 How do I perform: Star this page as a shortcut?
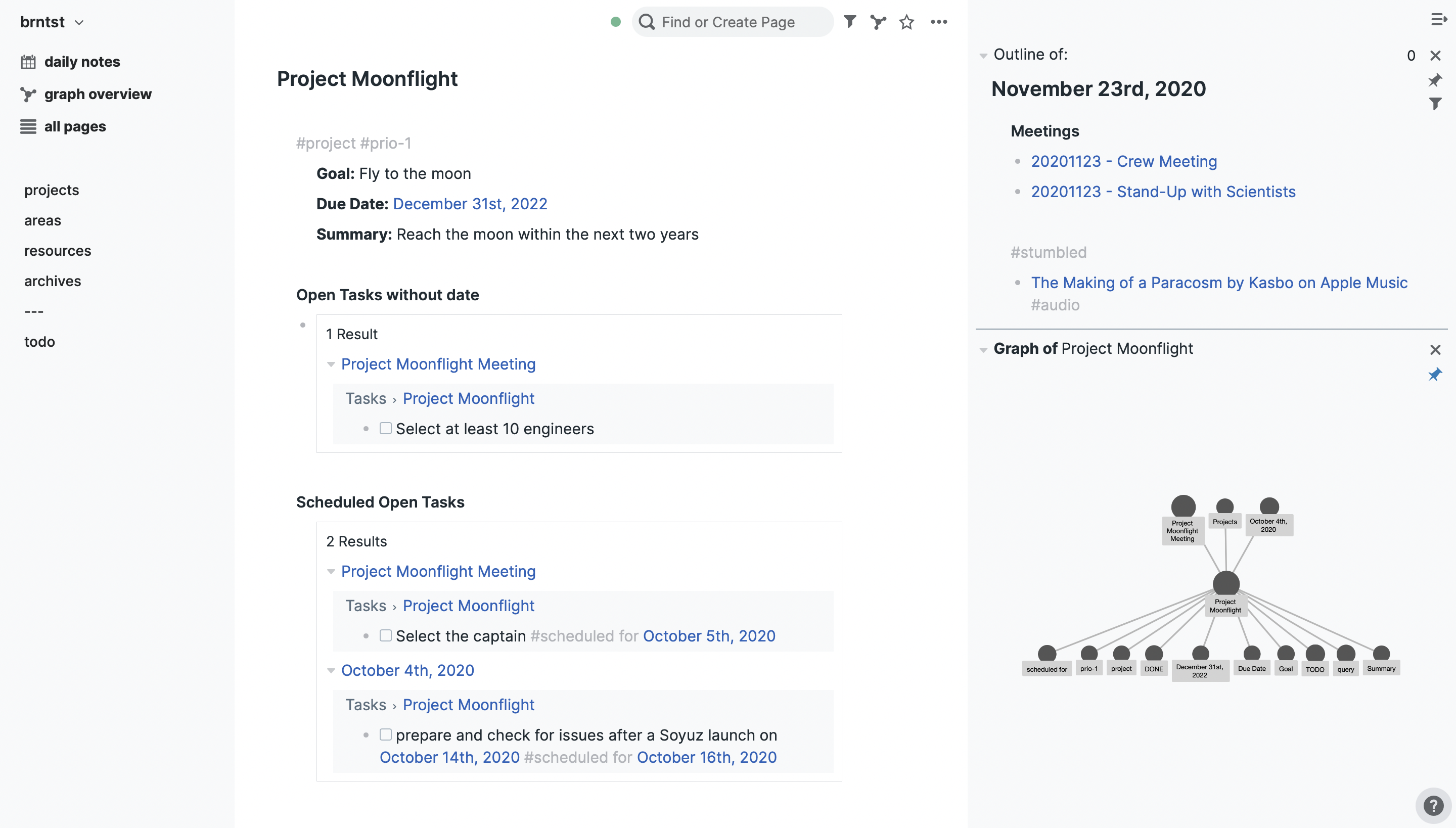(906, 22)
